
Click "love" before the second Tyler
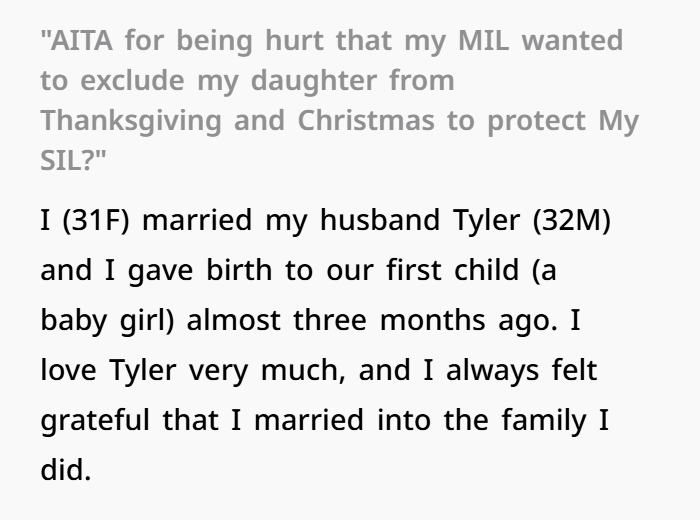click(68, 370)
